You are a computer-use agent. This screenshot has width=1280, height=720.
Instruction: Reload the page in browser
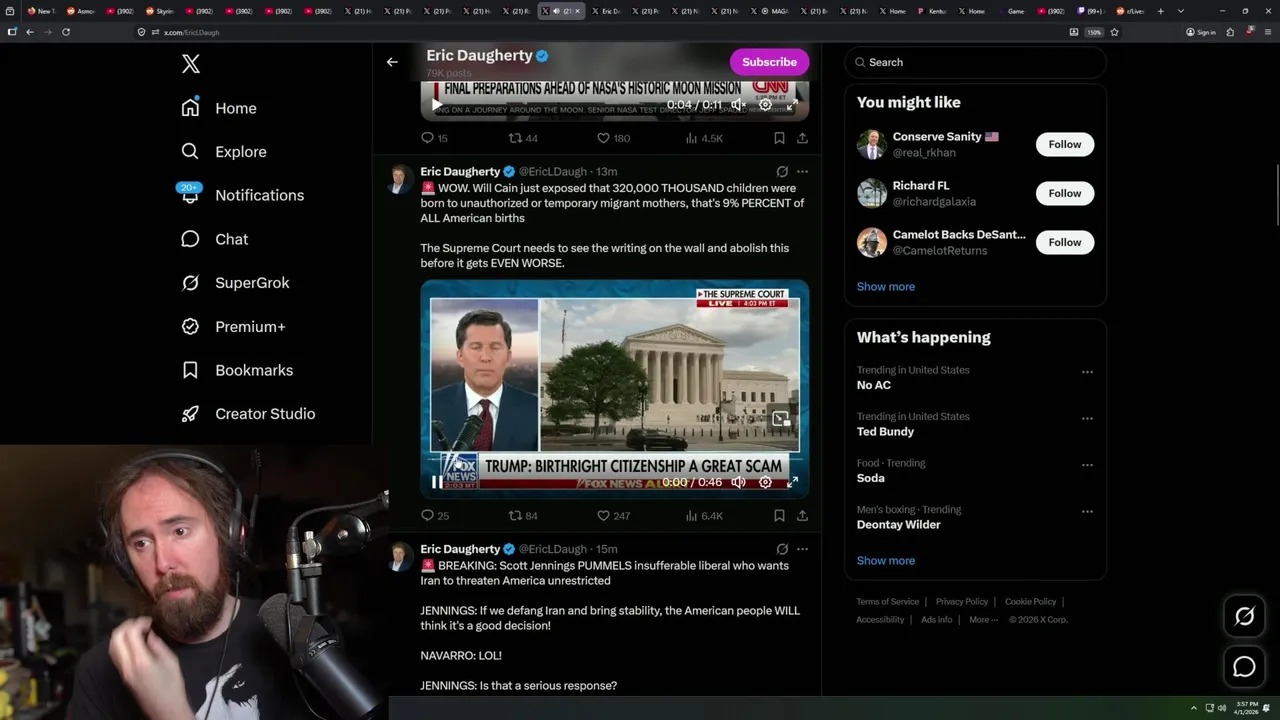(x=66, y=32)
